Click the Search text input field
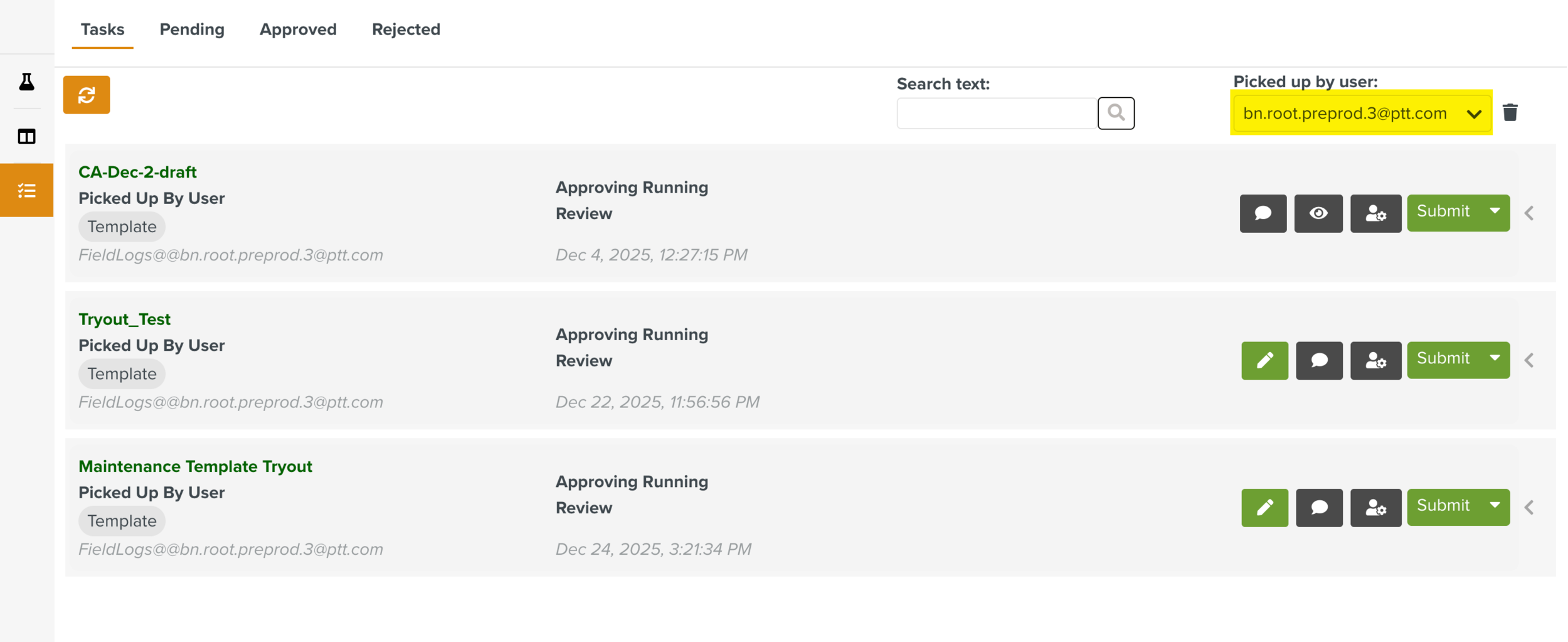Screen dimensions: 1568x642 click(x=997, y=114)
